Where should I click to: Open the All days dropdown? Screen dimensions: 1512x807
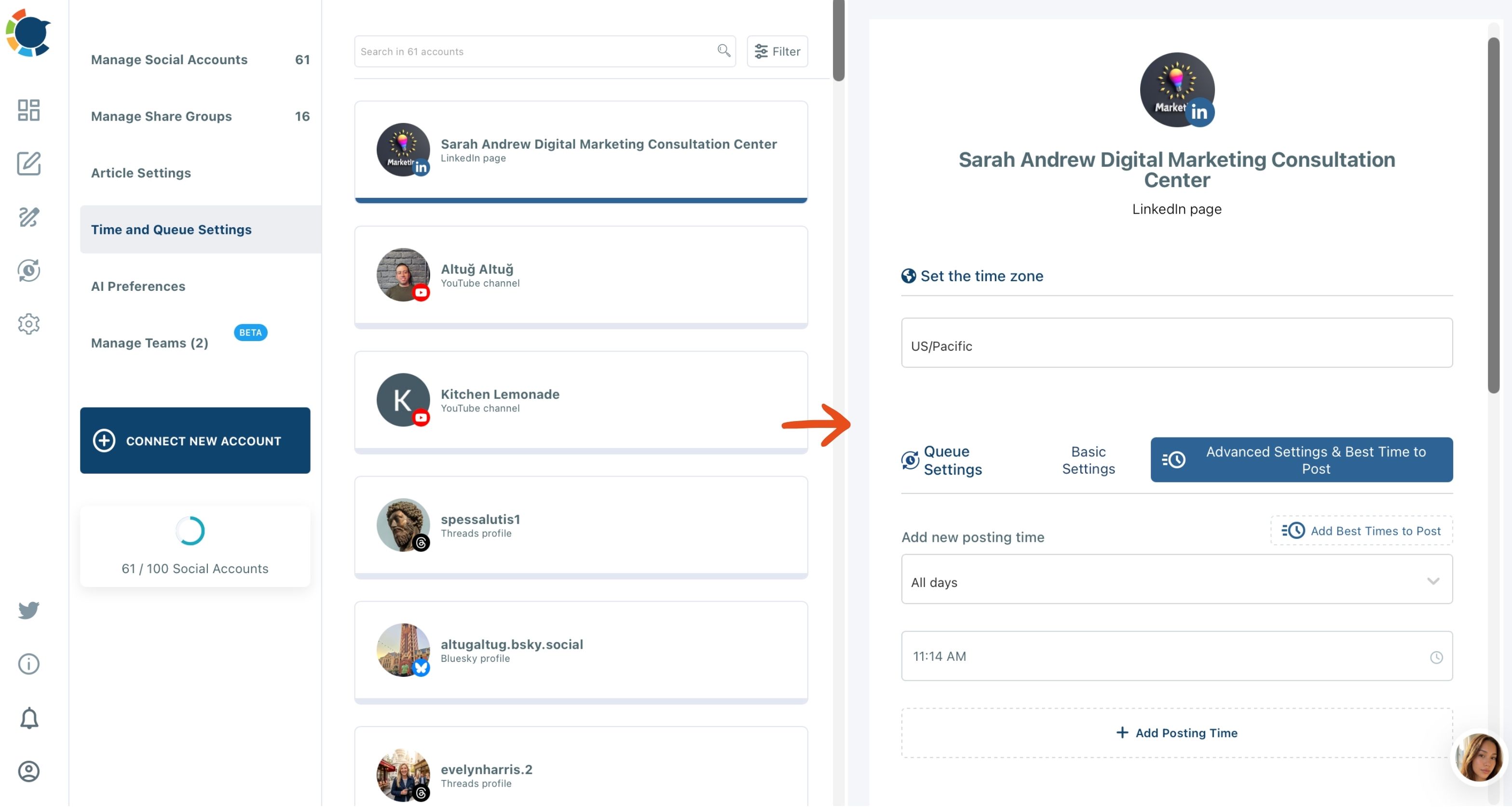[1176, 579]
